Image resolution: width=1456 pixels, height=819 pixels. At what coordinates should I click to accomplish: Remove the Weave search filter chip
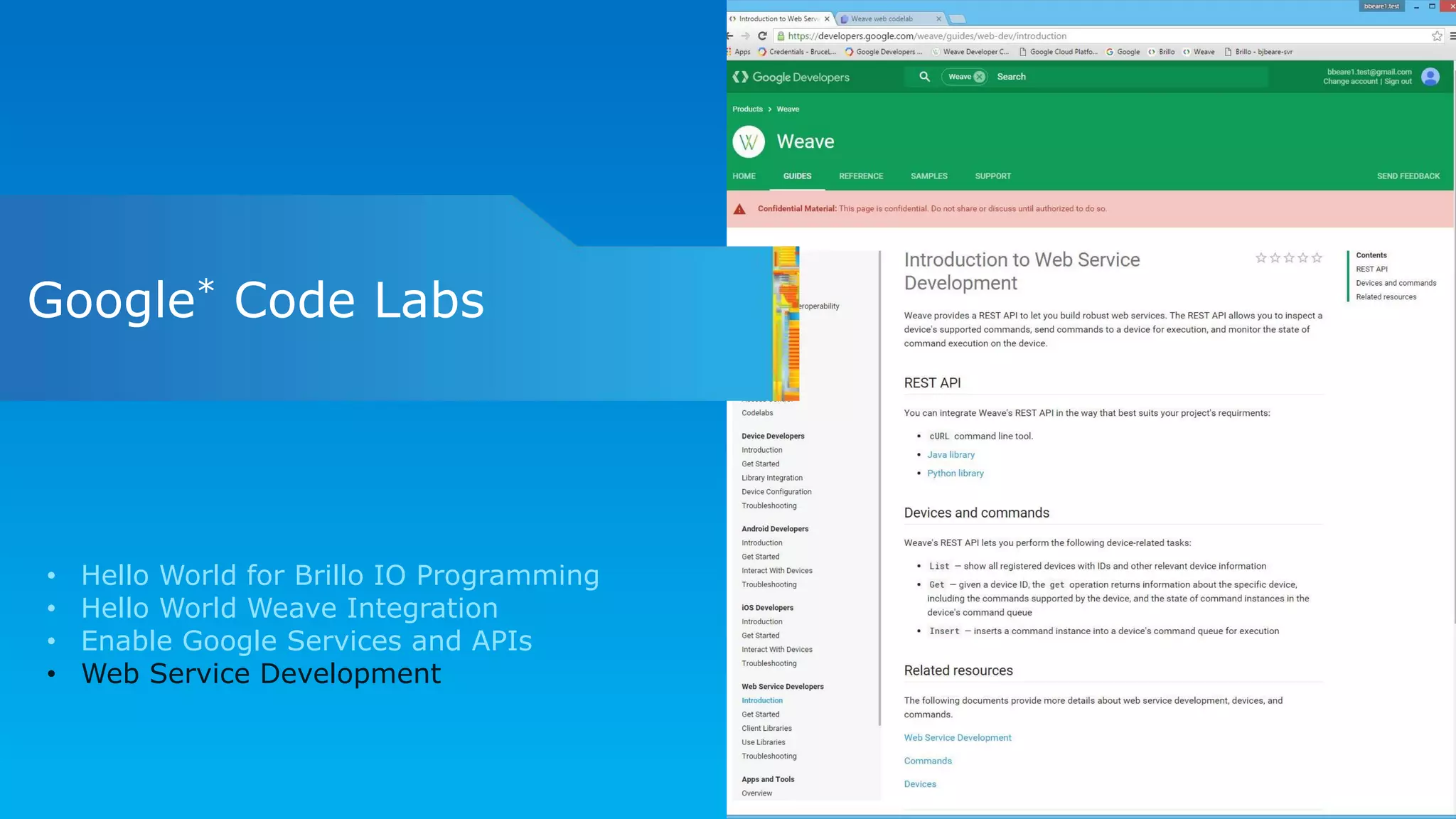point(979,77)
